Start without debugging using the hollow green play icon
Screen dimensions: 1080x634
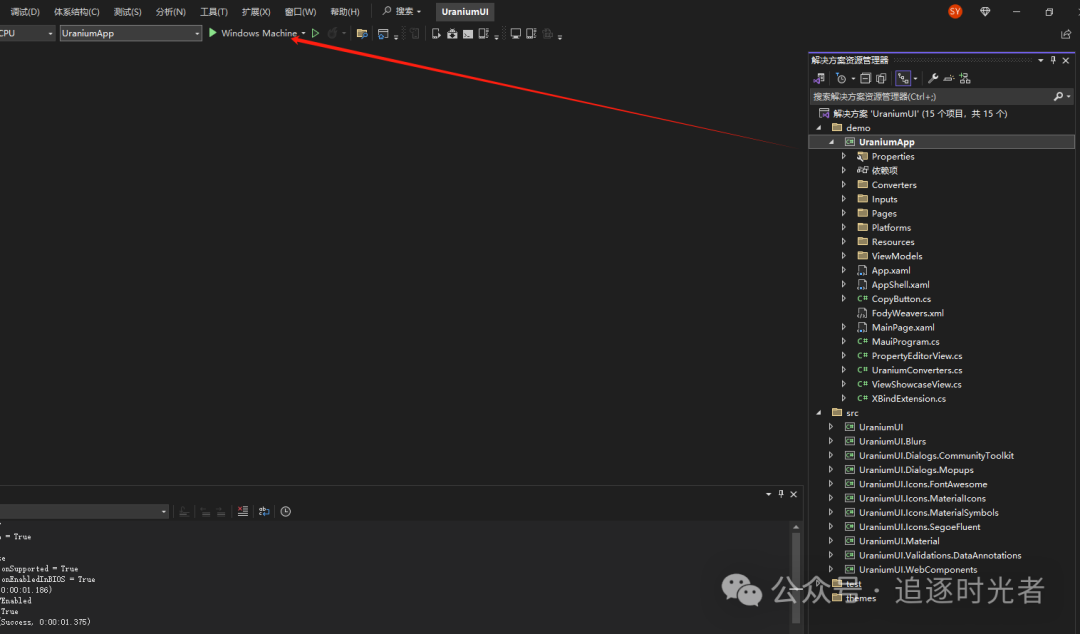point(315,33)
